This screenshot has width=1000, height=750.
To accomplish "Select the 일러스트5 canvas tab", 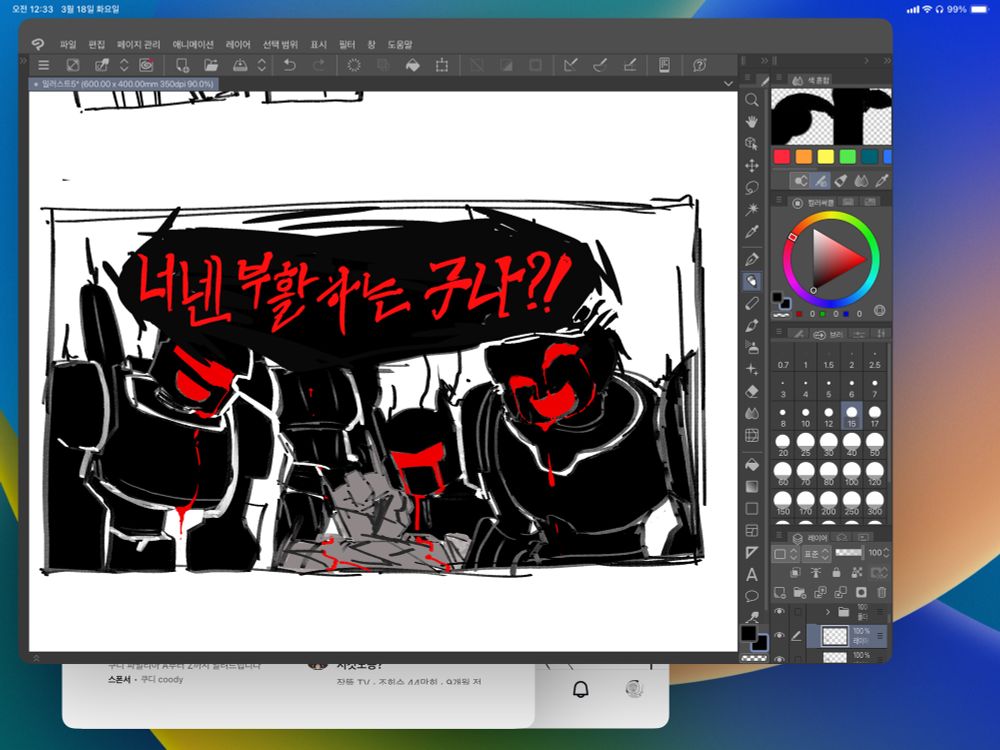I will pos(124,84).
